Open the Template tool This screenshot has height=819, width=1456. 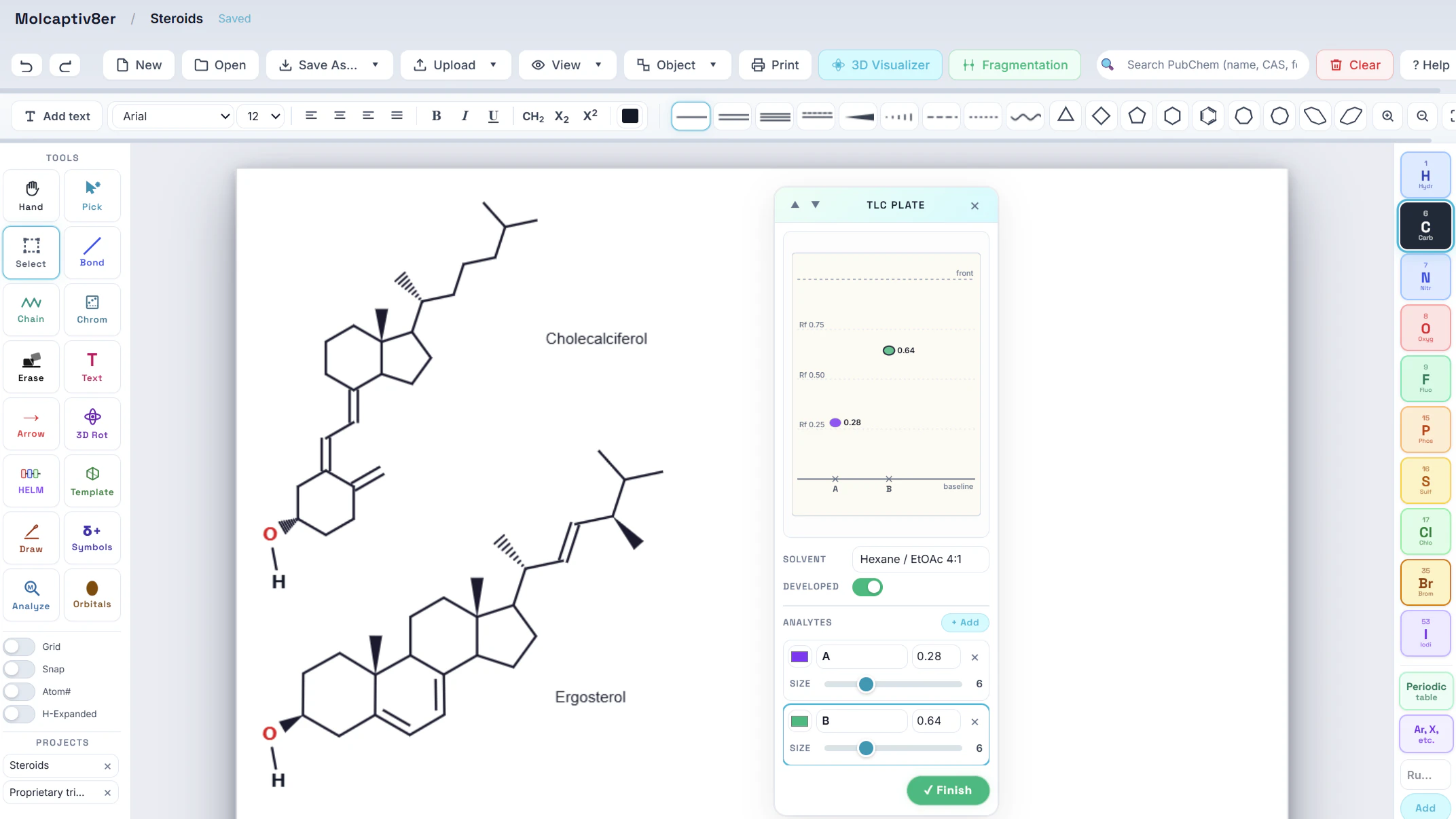(92, 481)
